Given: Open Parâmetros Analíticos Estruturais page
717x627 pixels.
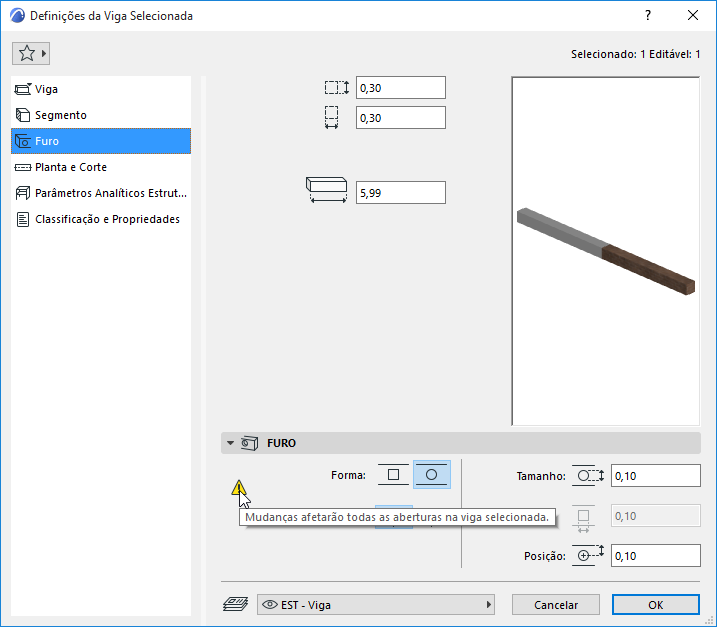Looking at the screenshot, I should point(101,193).
